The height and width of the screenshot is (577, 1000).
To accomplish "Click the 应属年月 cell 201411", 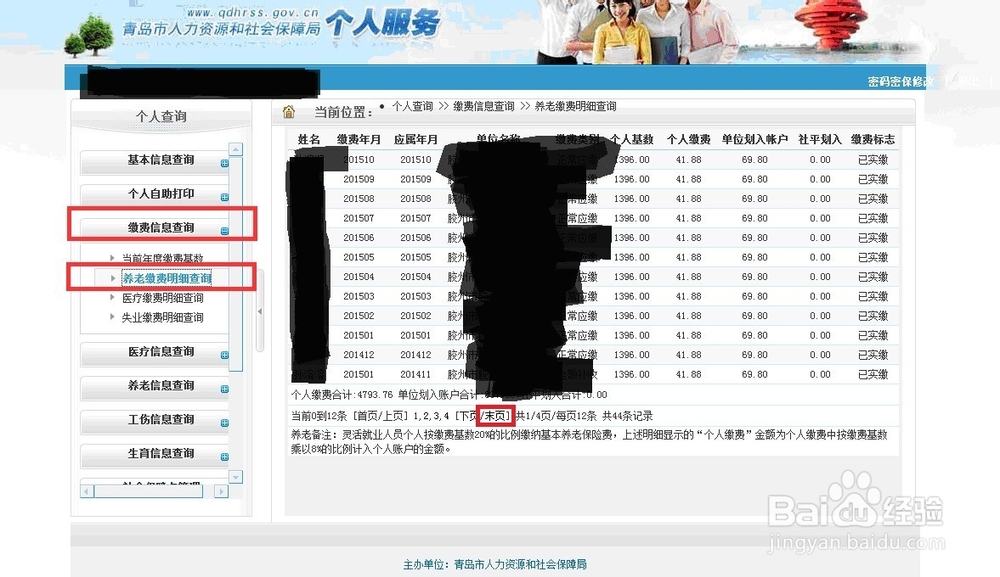I will pyautogui.click(x=416, y=374).
